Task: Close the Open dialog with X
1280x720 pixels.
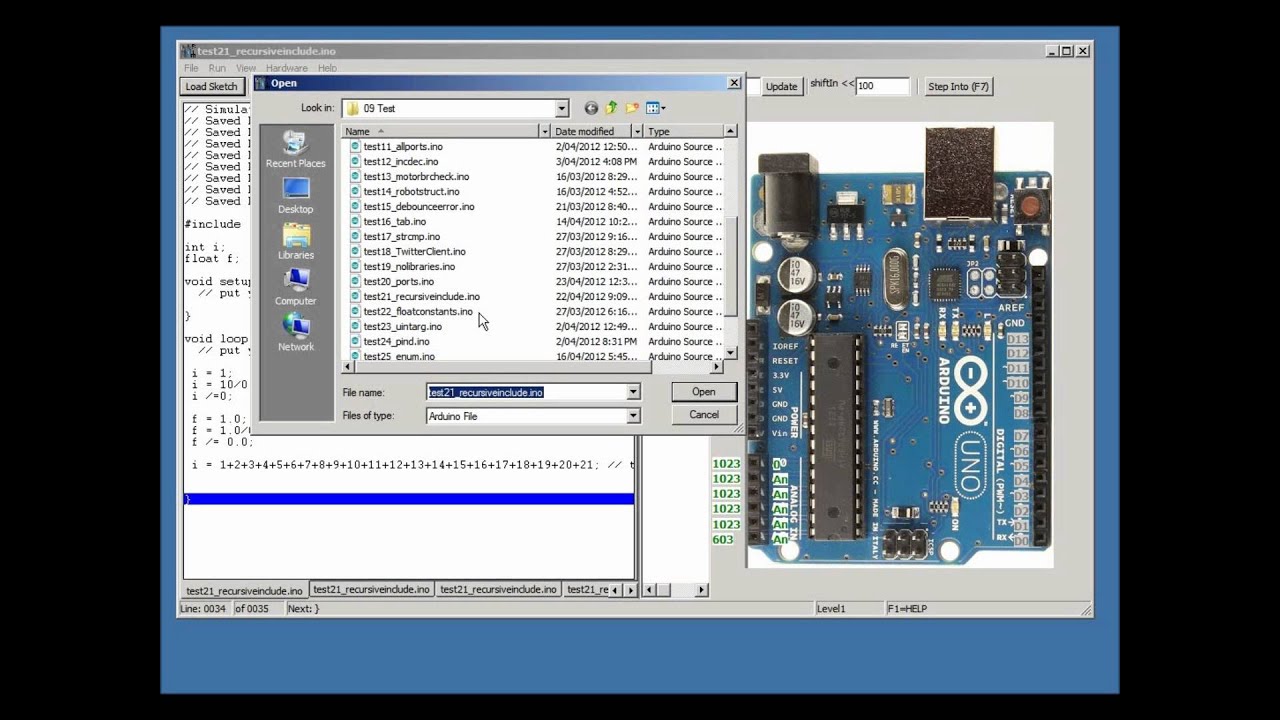Action: [733, 83]
